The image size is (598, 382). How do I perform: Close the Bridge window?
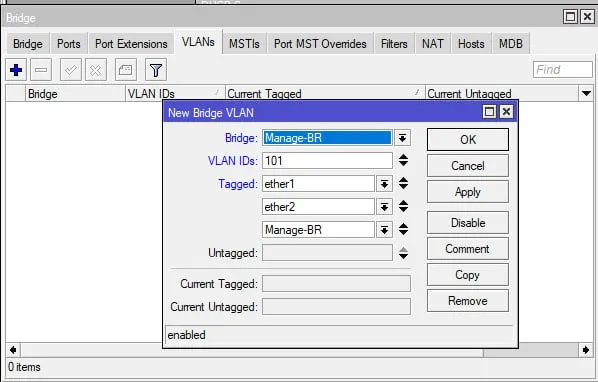tap(587, 17)
